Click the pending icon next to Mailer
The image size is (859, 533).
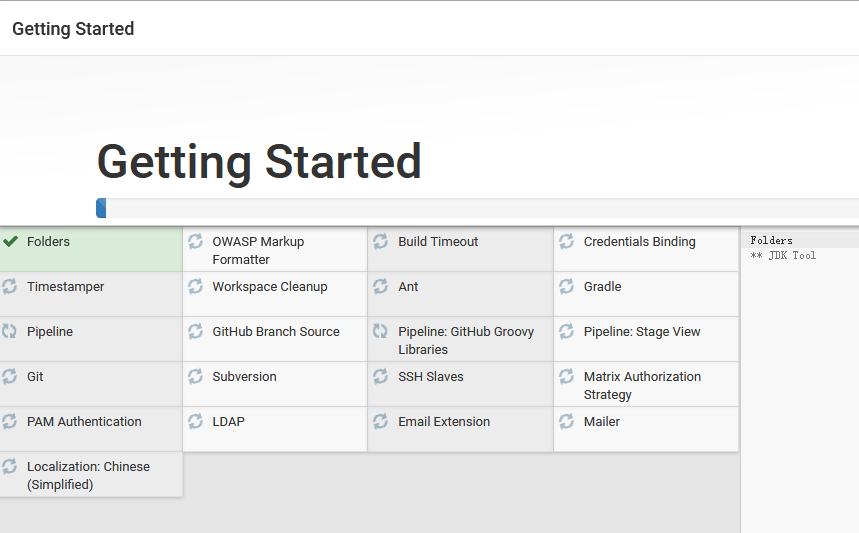tap(566, 421)
